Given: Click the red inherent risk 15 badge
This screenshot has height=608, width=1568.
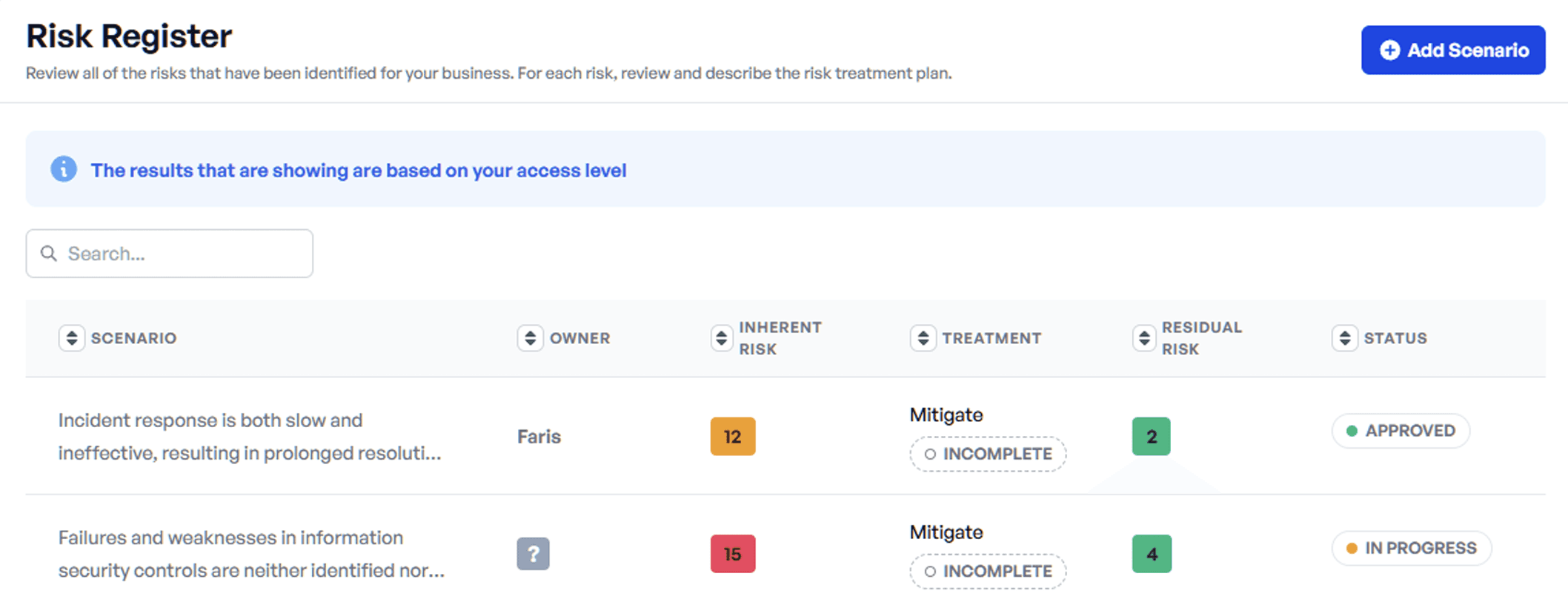Looking at the screenshot, I should [732, 553].
